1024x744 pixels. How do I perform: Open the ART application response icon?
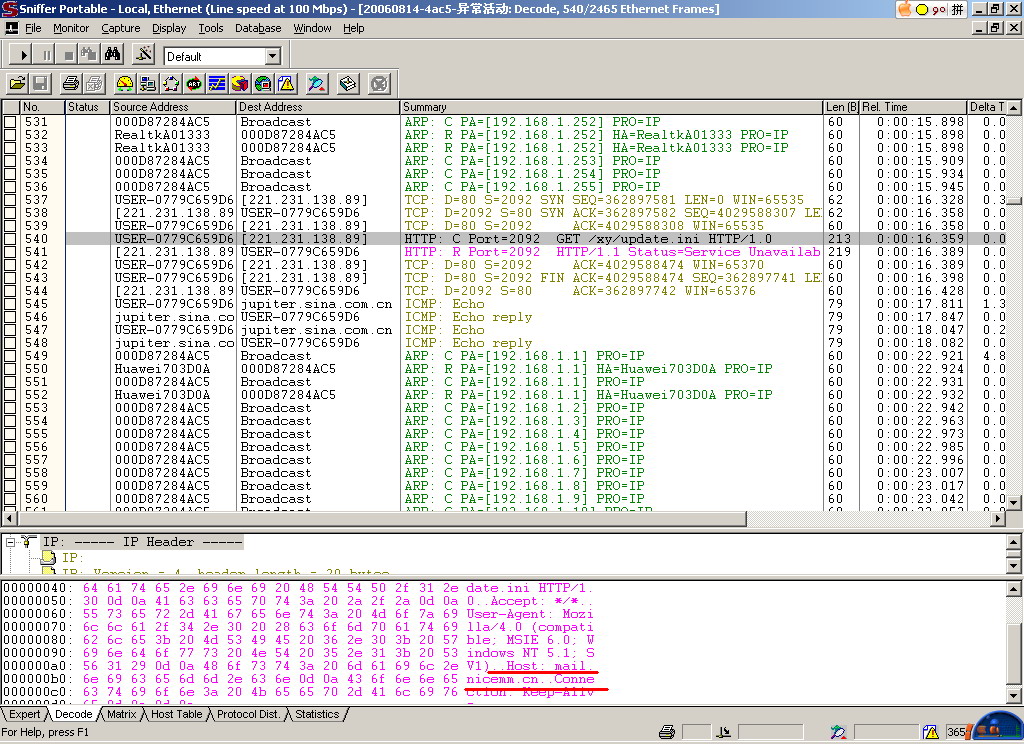point(194,84)
